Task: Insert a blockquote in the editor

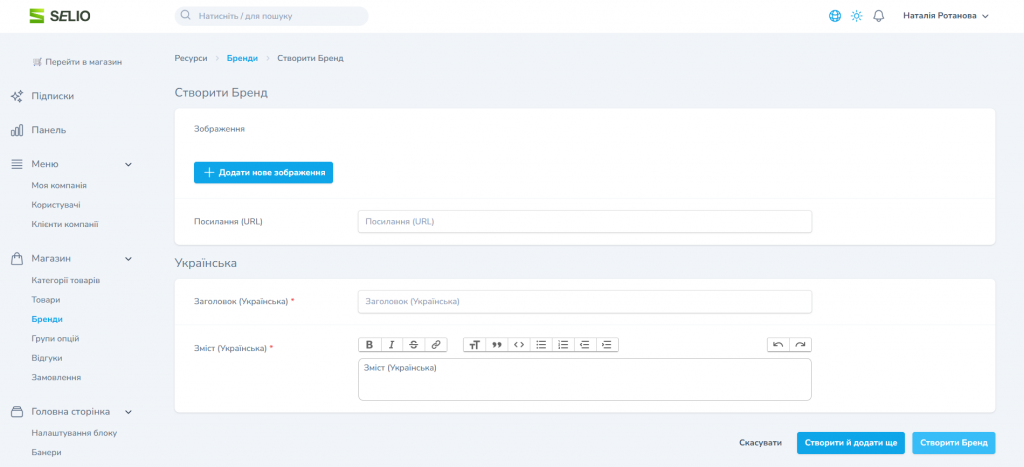Action: coord(497,344)
